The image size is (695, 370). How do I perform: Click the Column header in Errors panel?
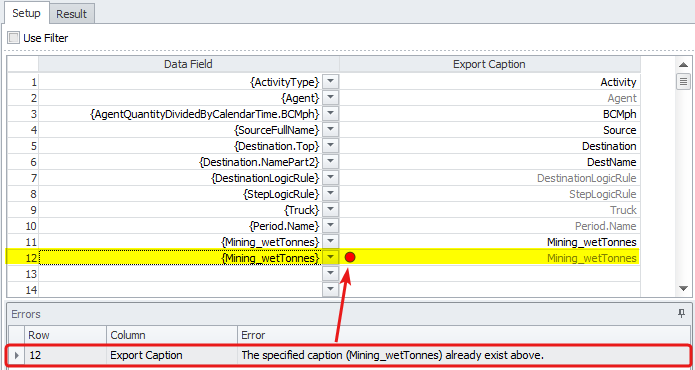tap(172, 335)
